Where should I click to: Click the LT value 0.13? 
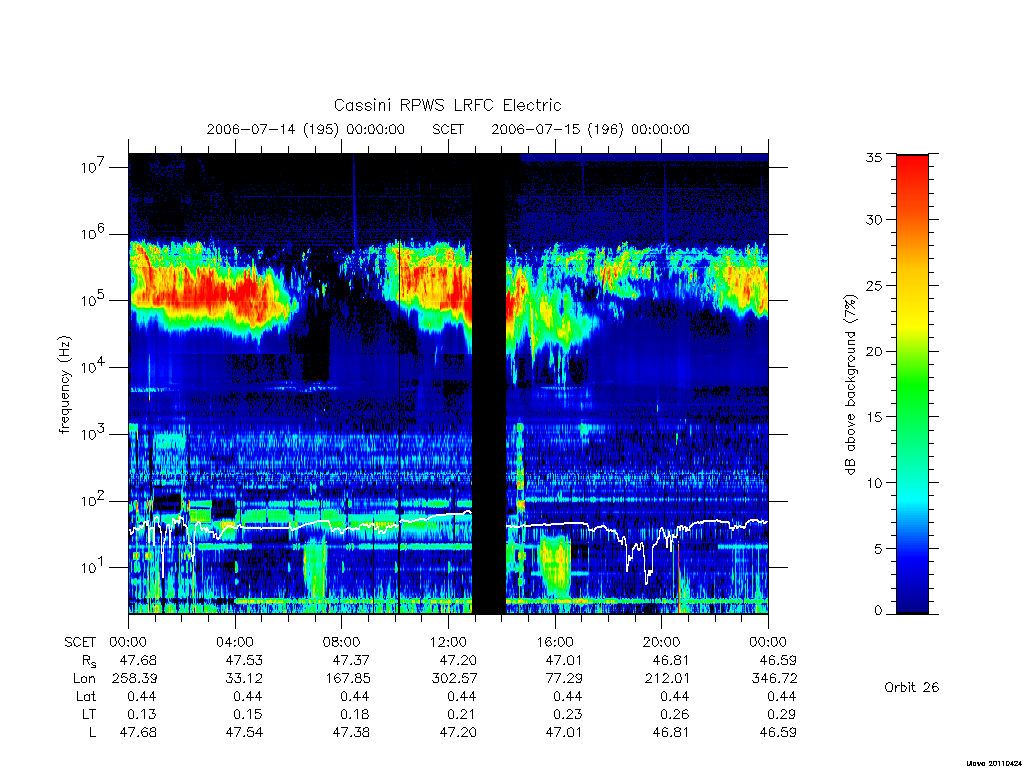coord(142,714)
